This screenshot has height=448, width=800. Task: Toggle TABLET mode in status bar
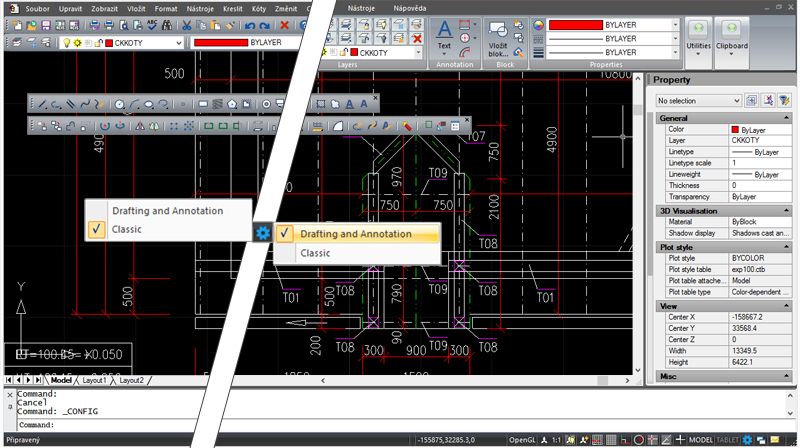tap(728, 439)
